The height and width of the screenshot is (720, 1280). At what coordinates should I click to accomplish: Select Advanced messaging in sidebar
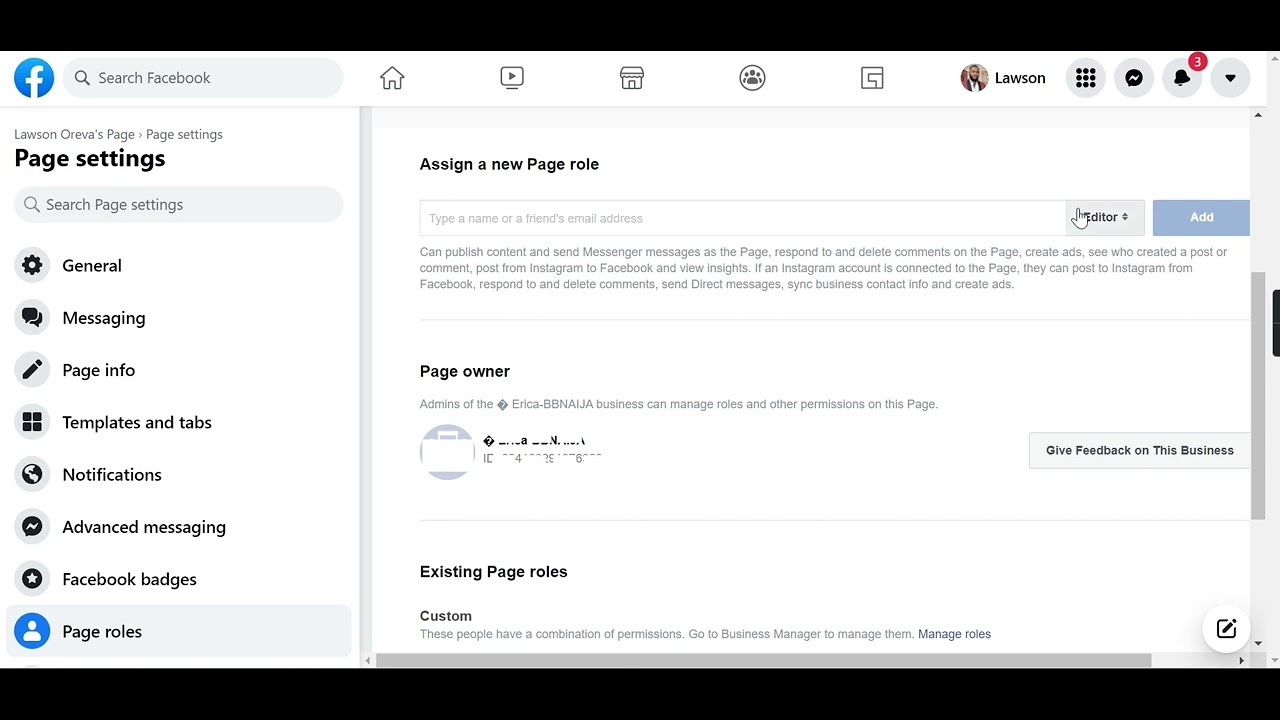(x=179, y=527)
